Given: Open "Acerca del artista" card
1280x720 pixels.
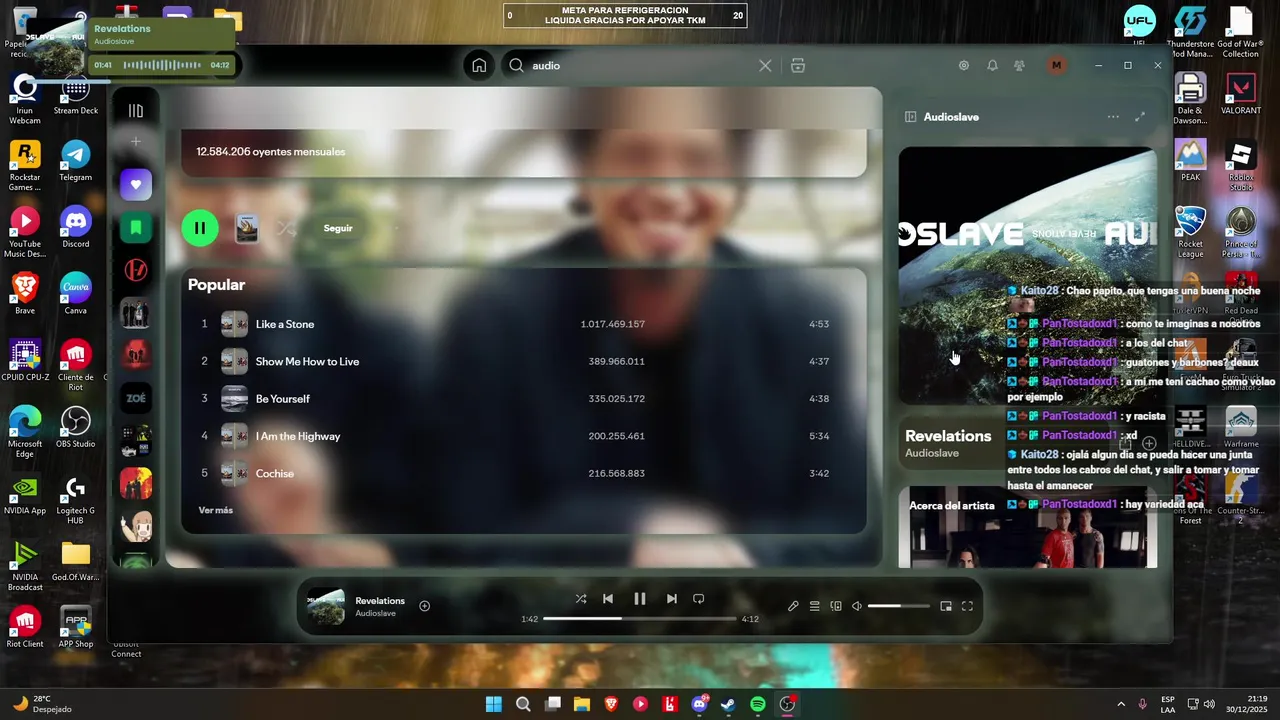Looking at the screenshot, I should coord(1027,527).
